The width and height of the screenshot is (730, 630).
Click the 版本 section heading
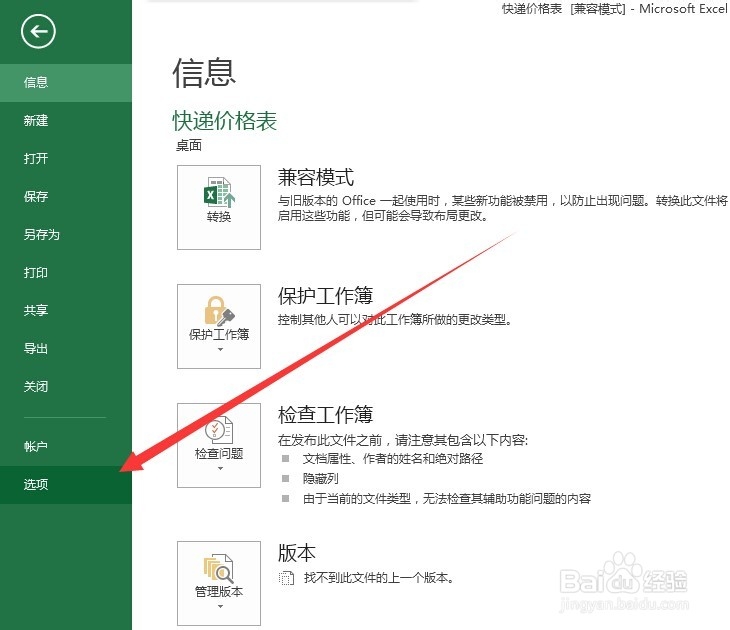[x=297, y=553]
